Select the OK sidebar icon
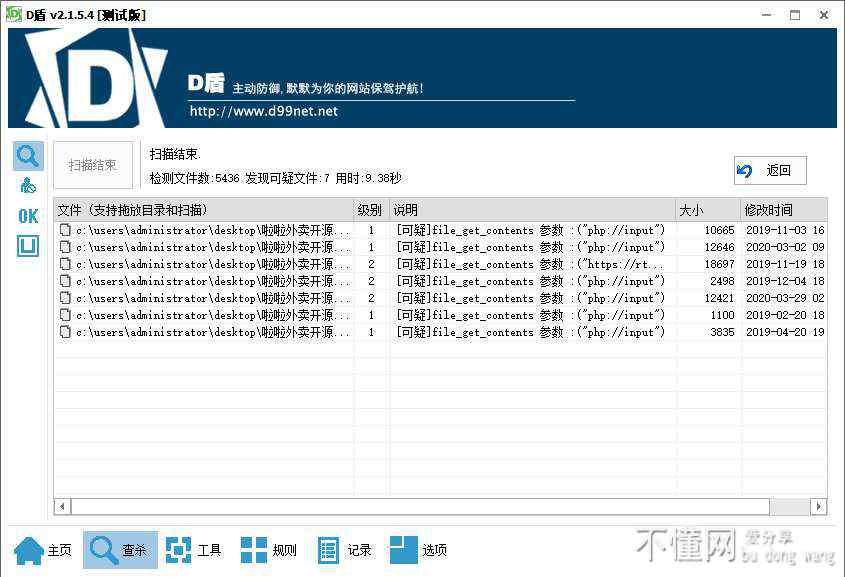845x577 pixels. click(x=28, y=217)
